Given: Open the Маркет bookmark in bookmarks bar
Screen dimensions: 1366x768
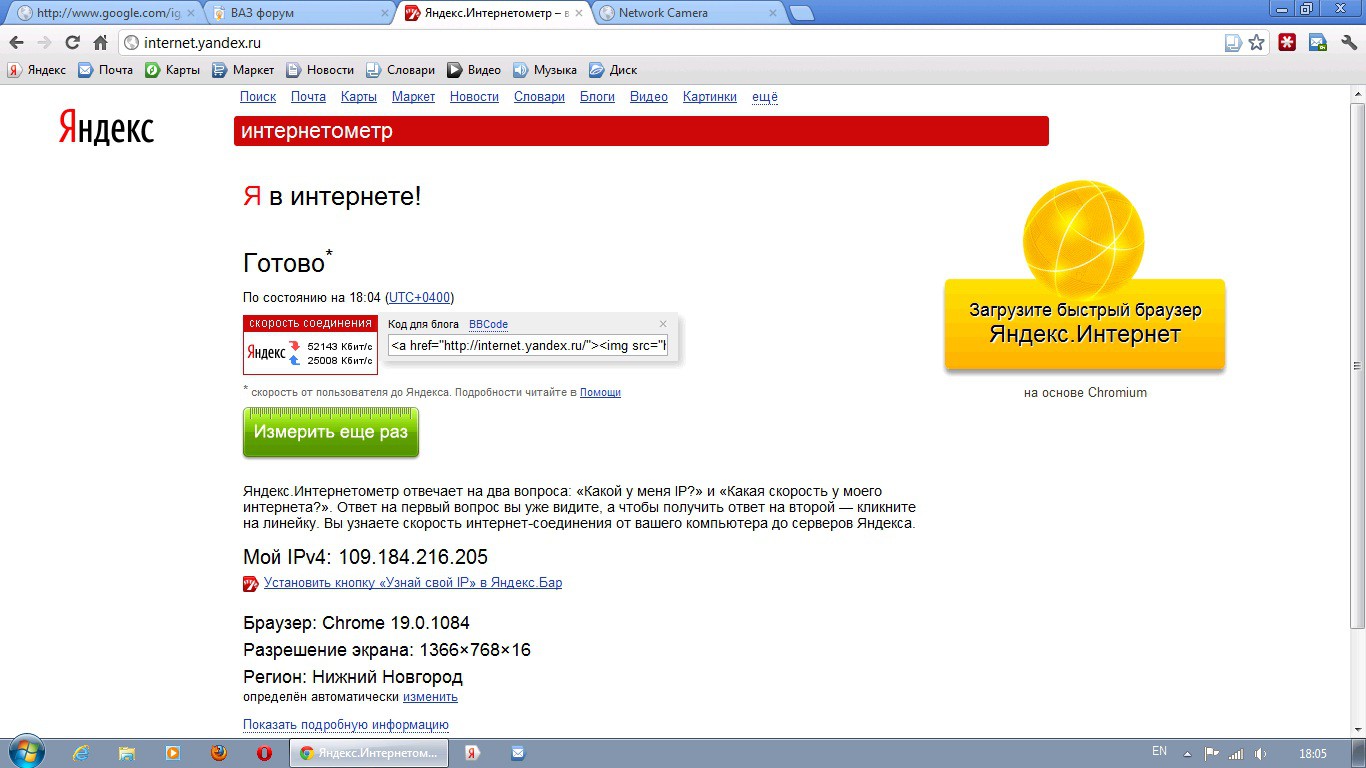Looking at the screenshot, I should tap(243, 70).
